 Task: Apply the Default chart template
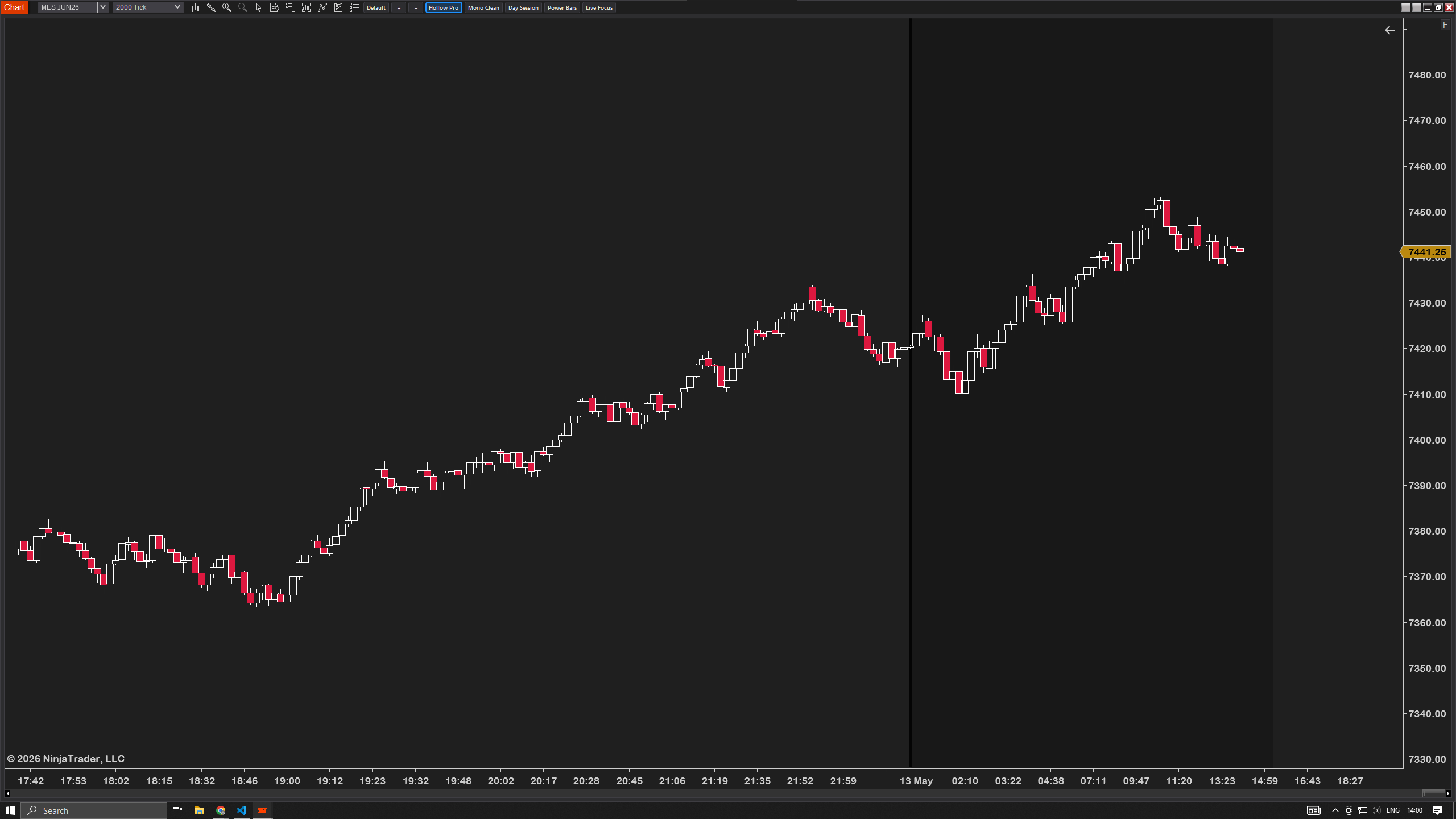pos(376,7)
